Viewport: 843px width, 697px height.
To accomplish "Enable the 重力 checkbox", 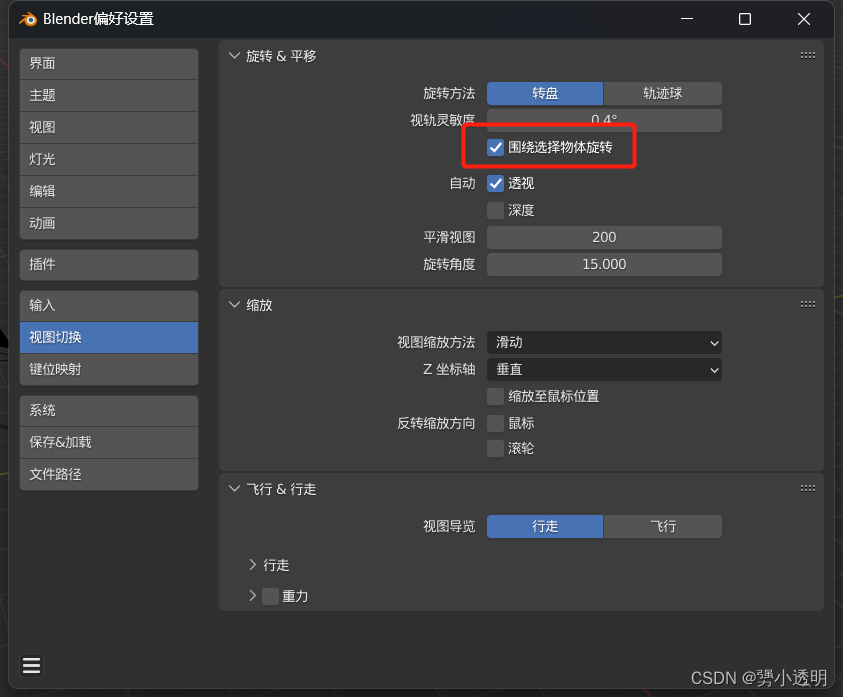I will tap(270, 596).
